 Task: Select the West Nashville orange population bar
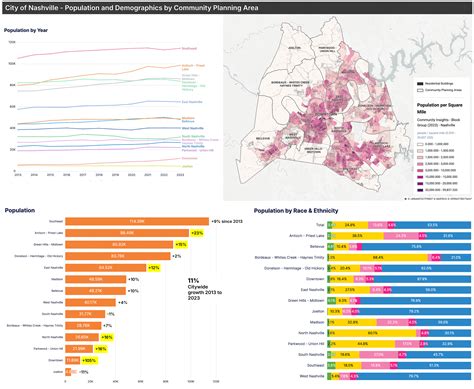(x=90, y=302)
